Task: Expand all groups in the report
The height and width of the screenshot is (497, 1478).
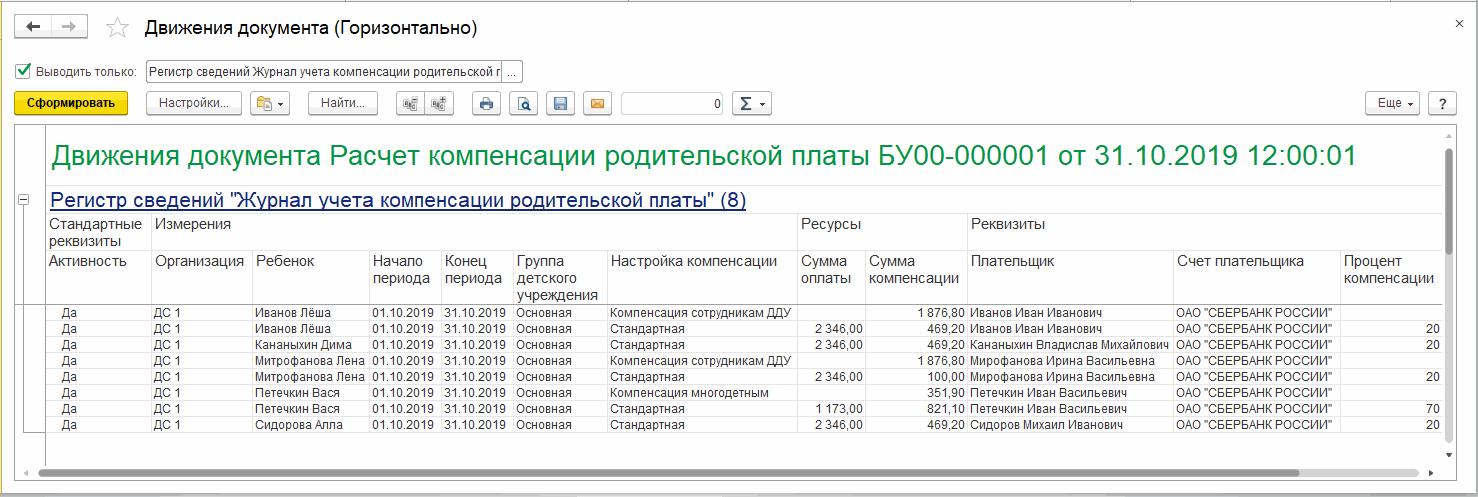Action: coord(438,103)
